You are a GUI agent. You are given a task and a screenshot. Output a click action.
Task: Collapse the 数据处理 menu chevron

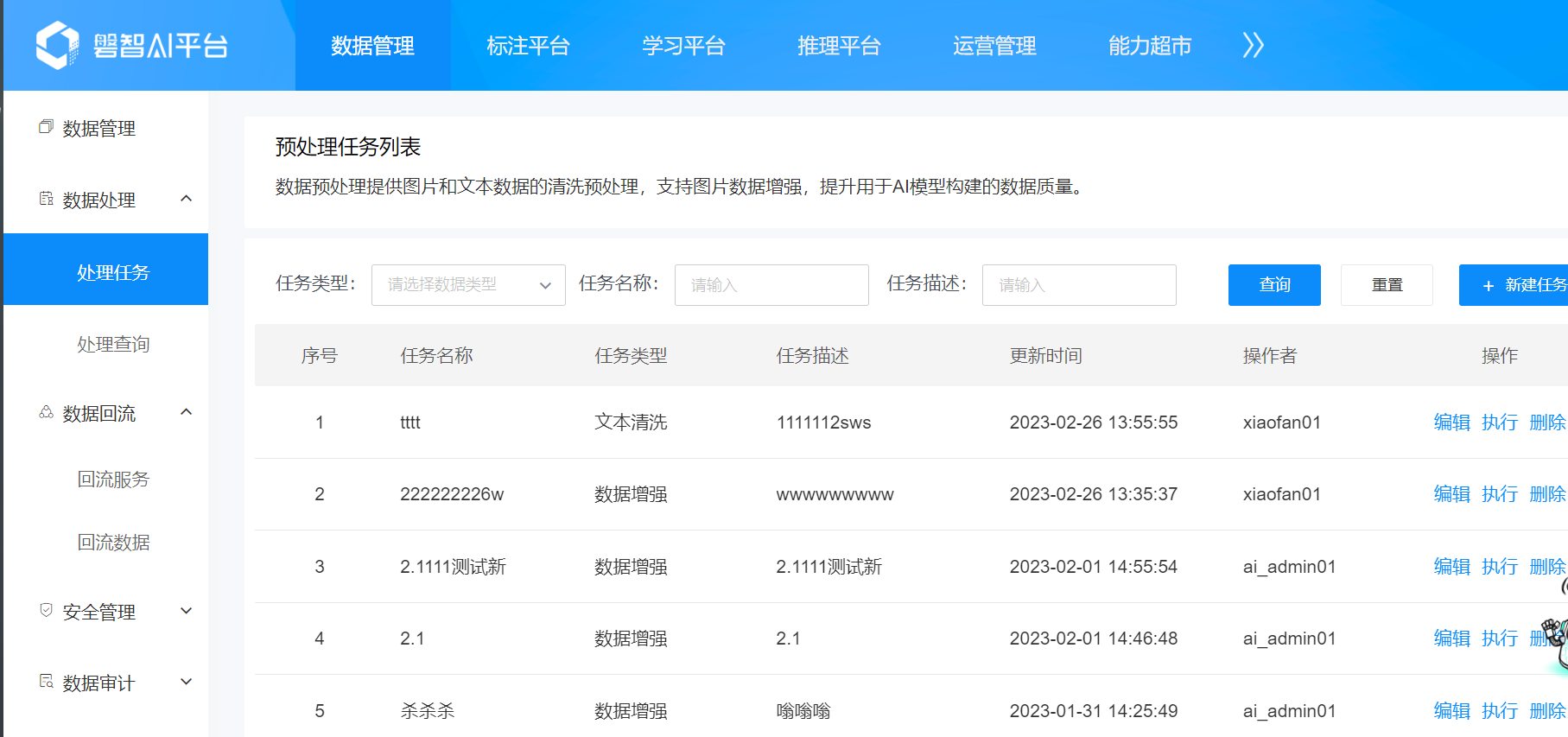(186, 199)
